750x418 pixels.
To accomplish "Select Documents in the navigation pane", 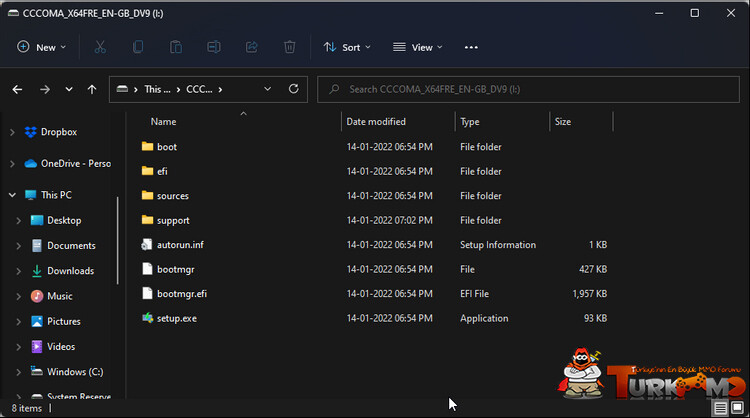I will [71, 245].
